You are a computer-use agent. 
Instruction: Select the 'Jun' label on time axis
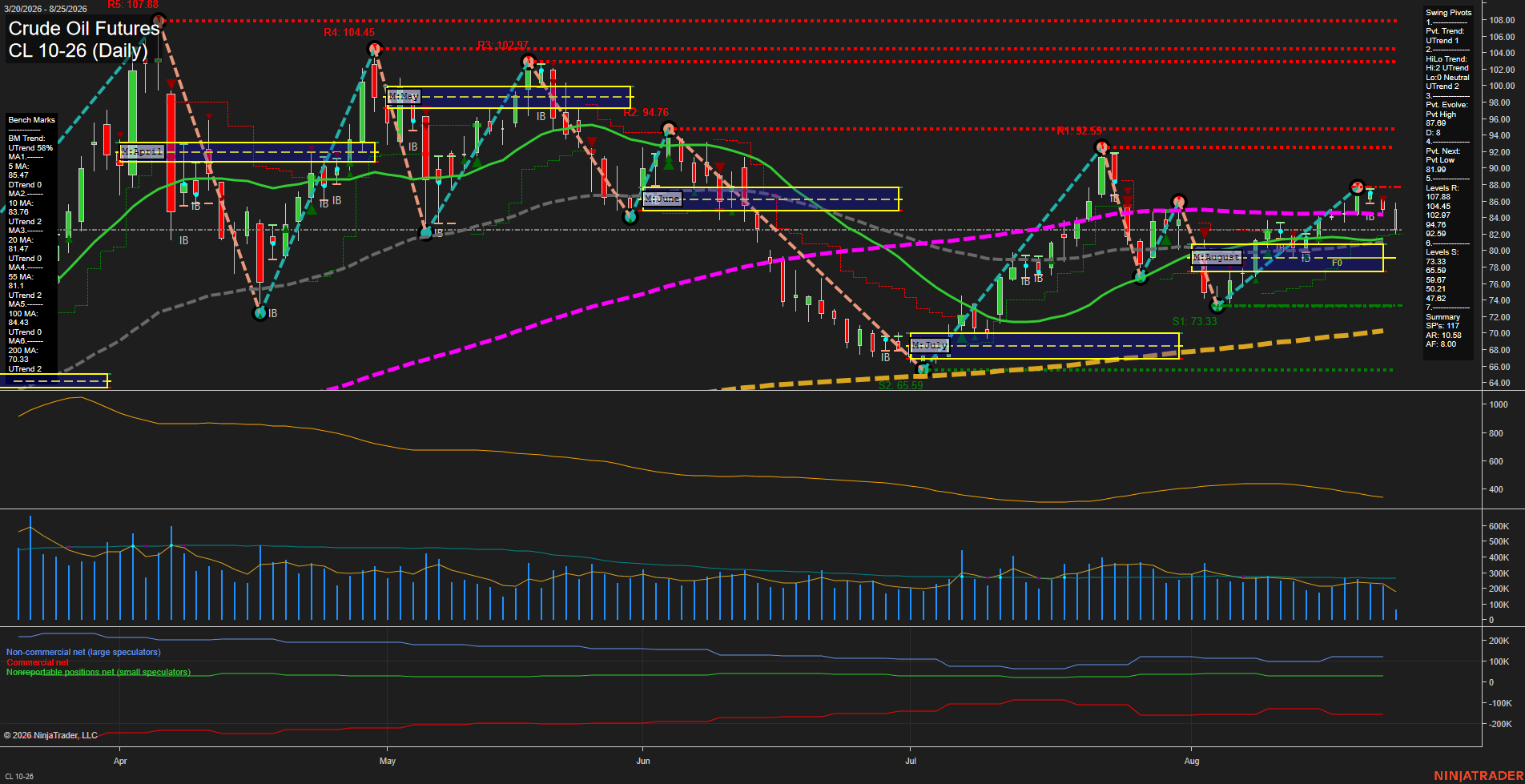point(642,761)
